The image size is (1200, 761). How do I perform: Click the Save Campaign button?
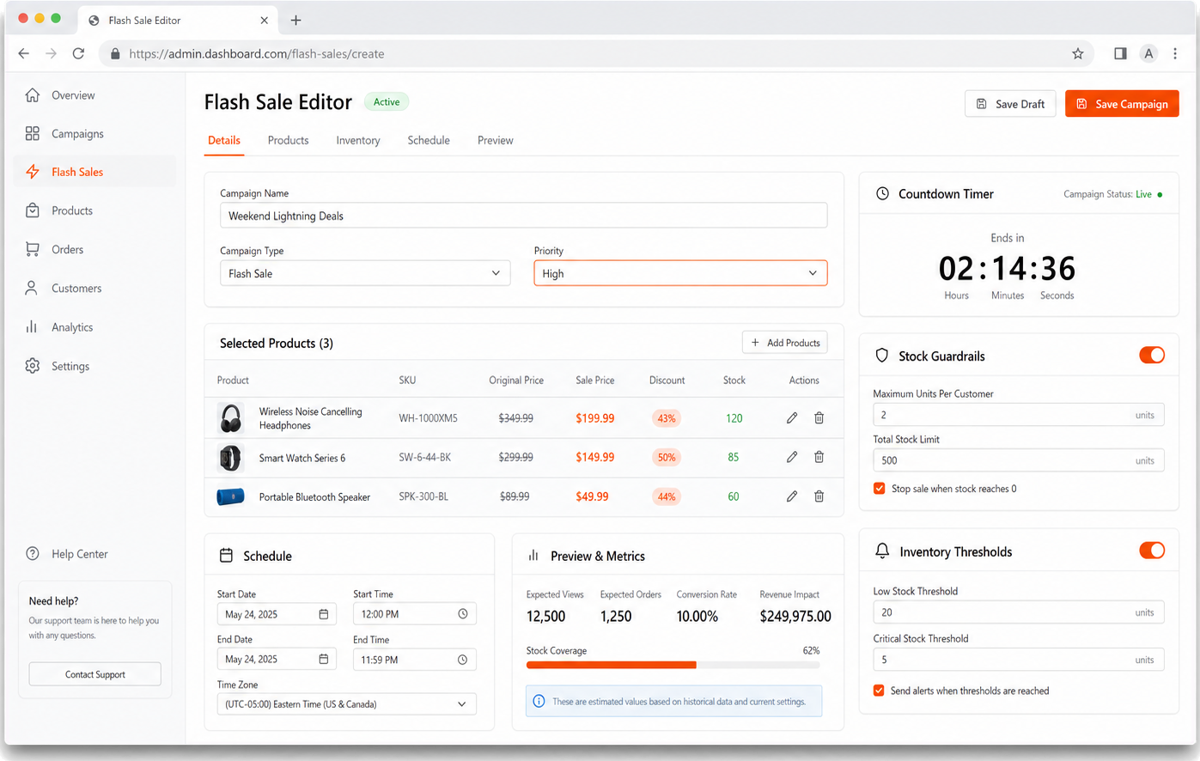pyautogui.click(x=1122, y=104)
